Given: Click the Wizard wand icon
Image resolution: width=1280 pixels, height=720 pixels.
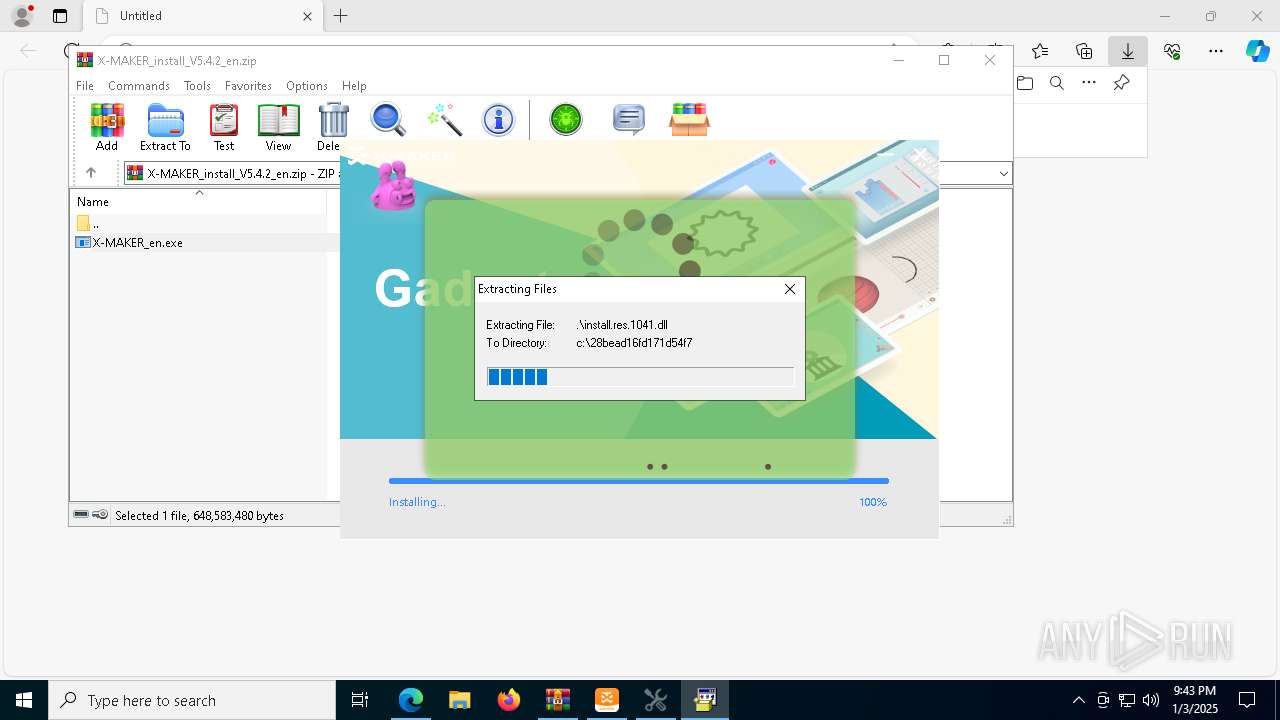Looking at the screenshot, I should click(443, 120).
